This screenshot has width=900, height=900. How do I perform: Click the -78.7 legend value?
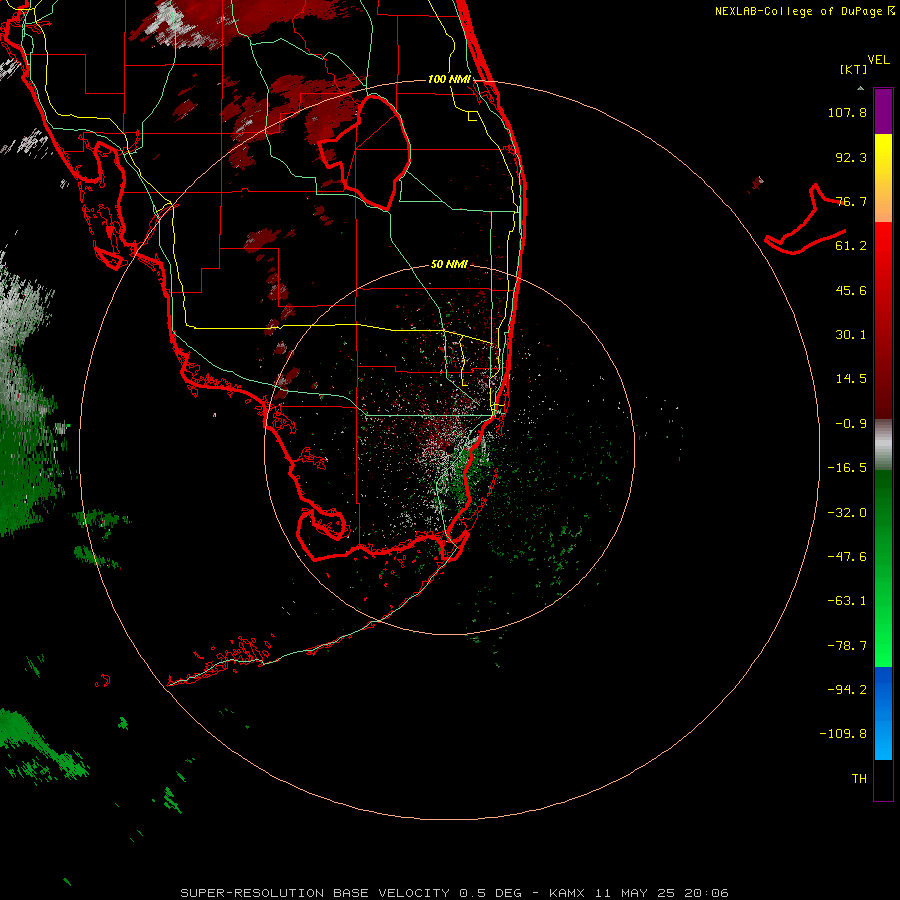coord(847,646)
